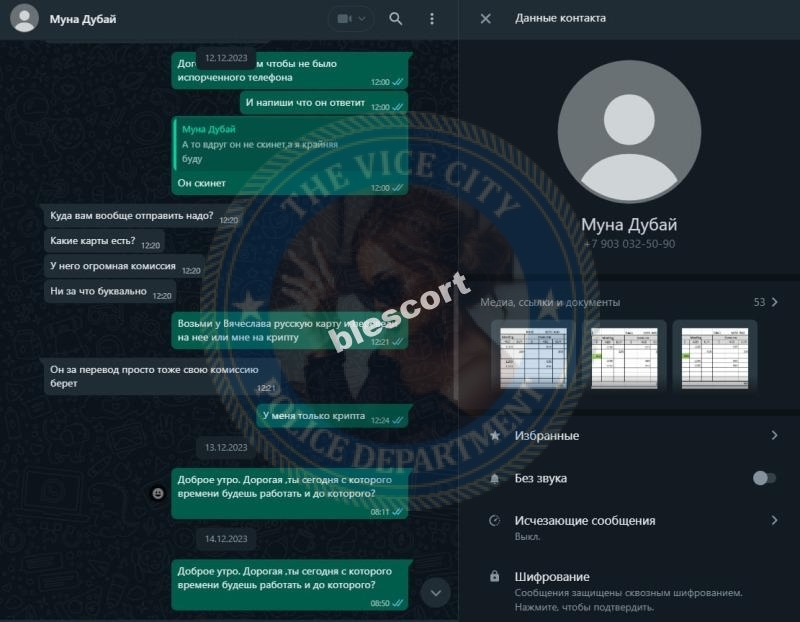
Task: Click the Медиа, ссылки и документы header
Action: [550, 302]
